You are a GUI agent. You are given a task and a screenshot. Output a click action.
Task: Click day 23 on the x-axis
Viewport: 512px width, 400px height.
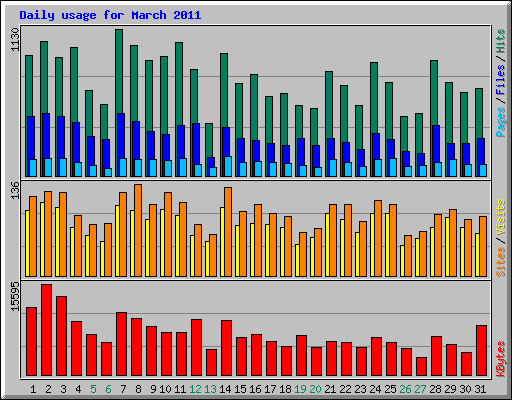coord(360,389)
